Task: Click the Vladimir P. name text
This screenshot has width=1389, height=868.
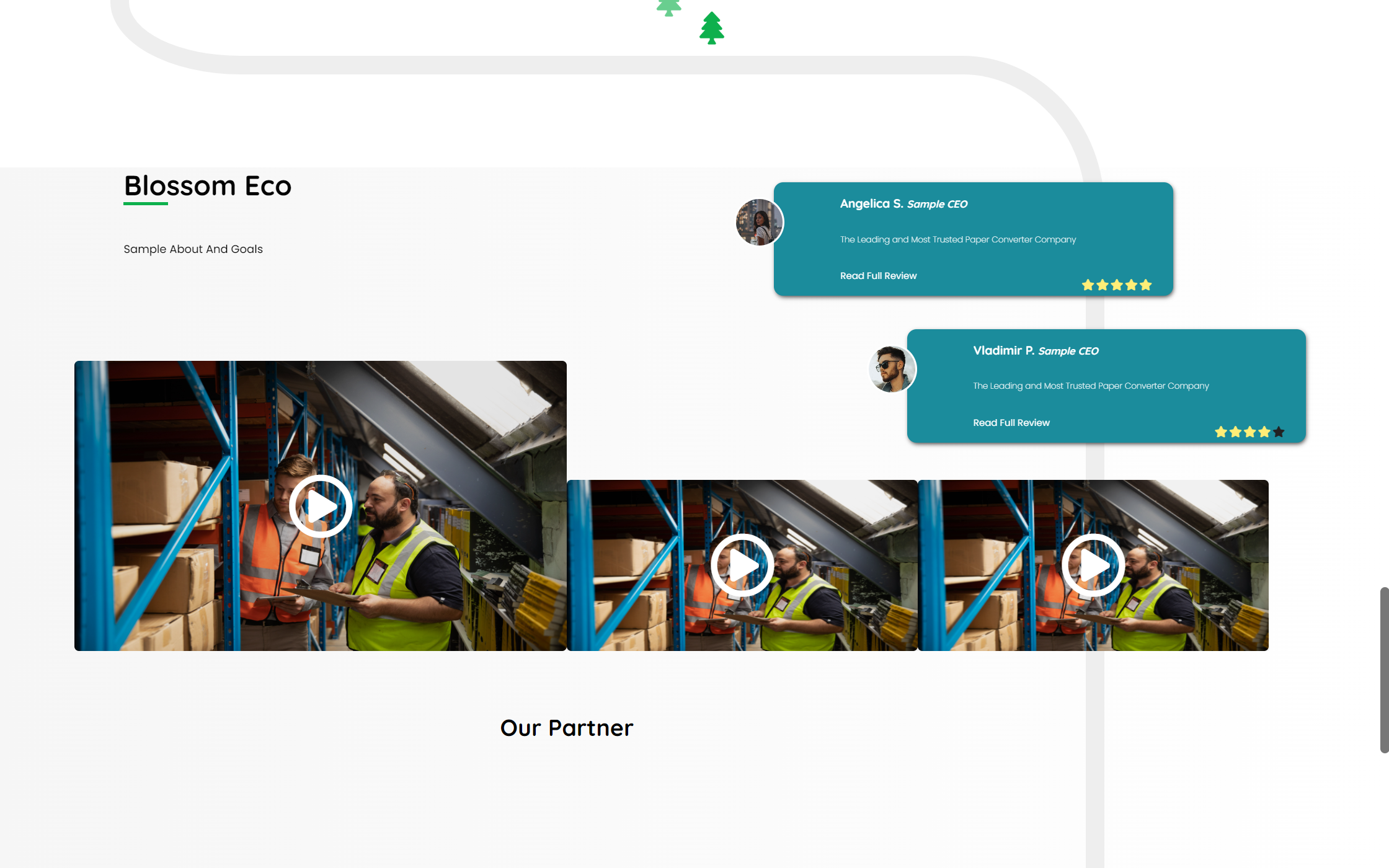Action: [x=1003, y=350]
